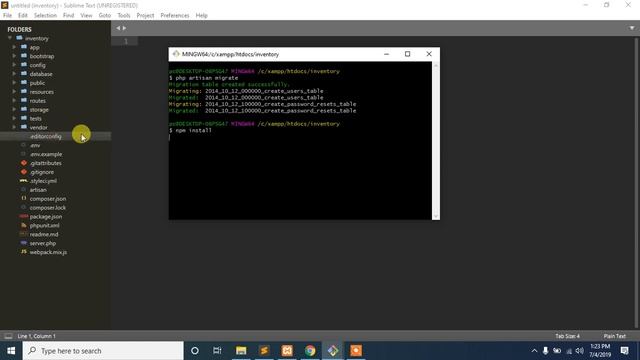Open XAMPP from the taskbar
The image size is (640, 360).
287,351
